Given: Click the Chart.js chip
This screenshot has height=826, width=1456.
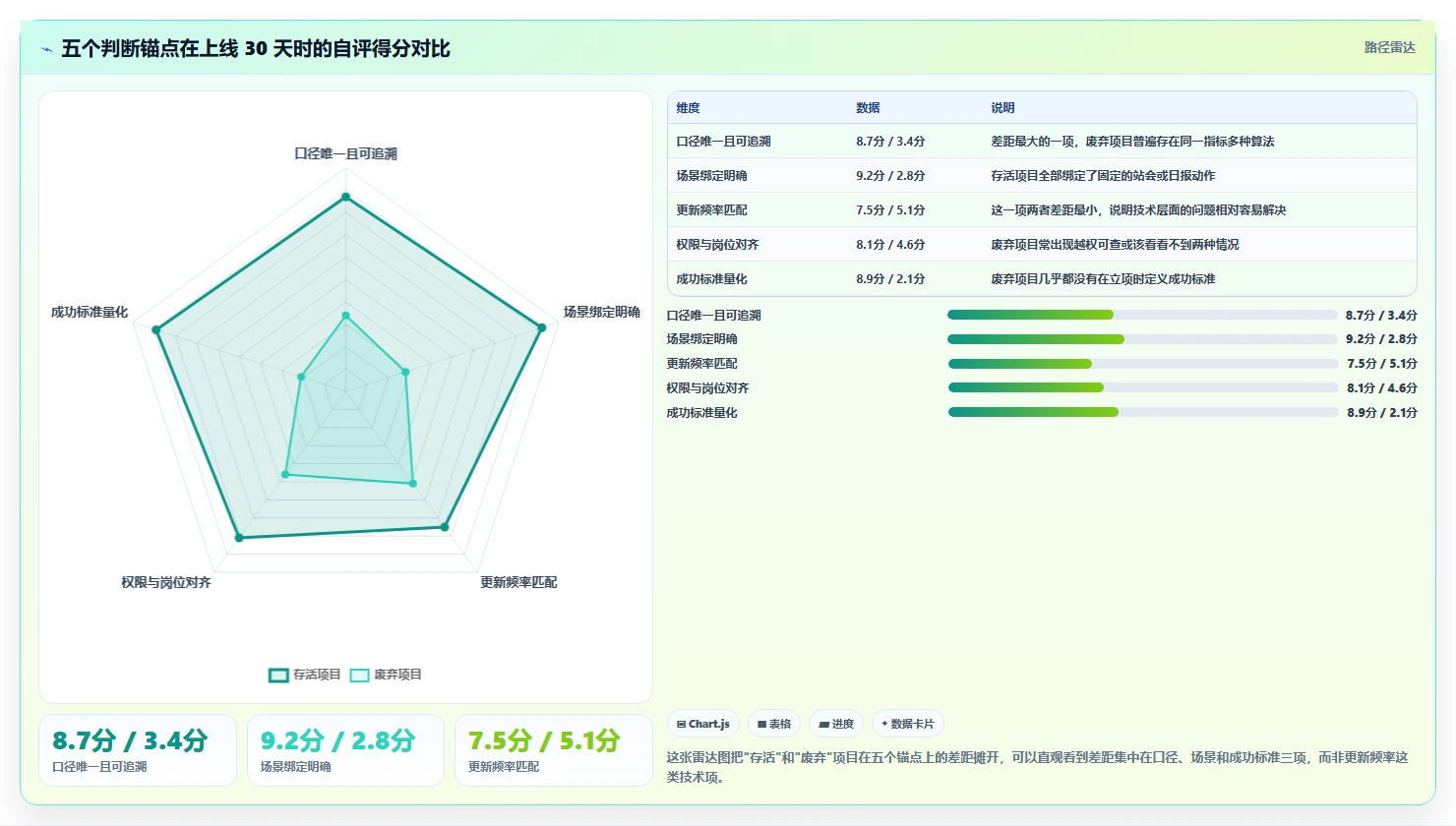Looking at the screenshot, I should pyautogui.click(x=703, y=724).
